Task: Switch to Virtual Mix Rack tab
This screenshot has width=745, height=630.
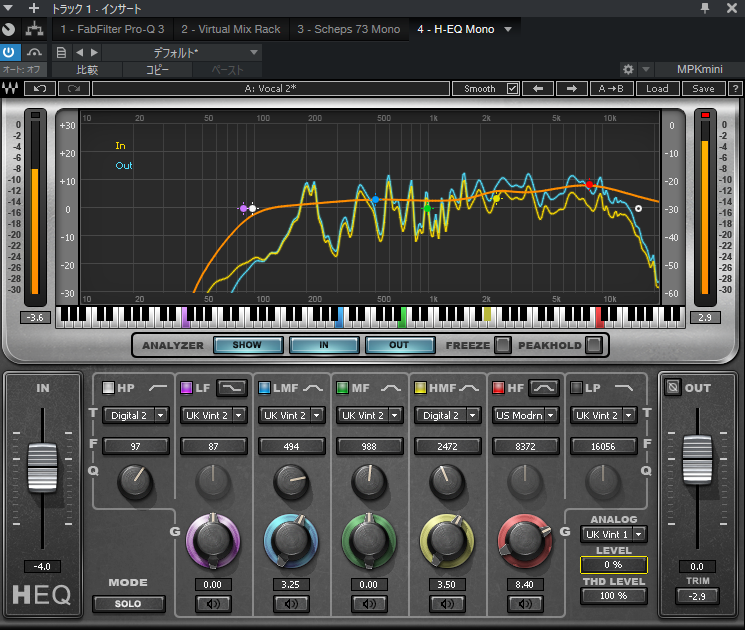Action: [231, 29]
